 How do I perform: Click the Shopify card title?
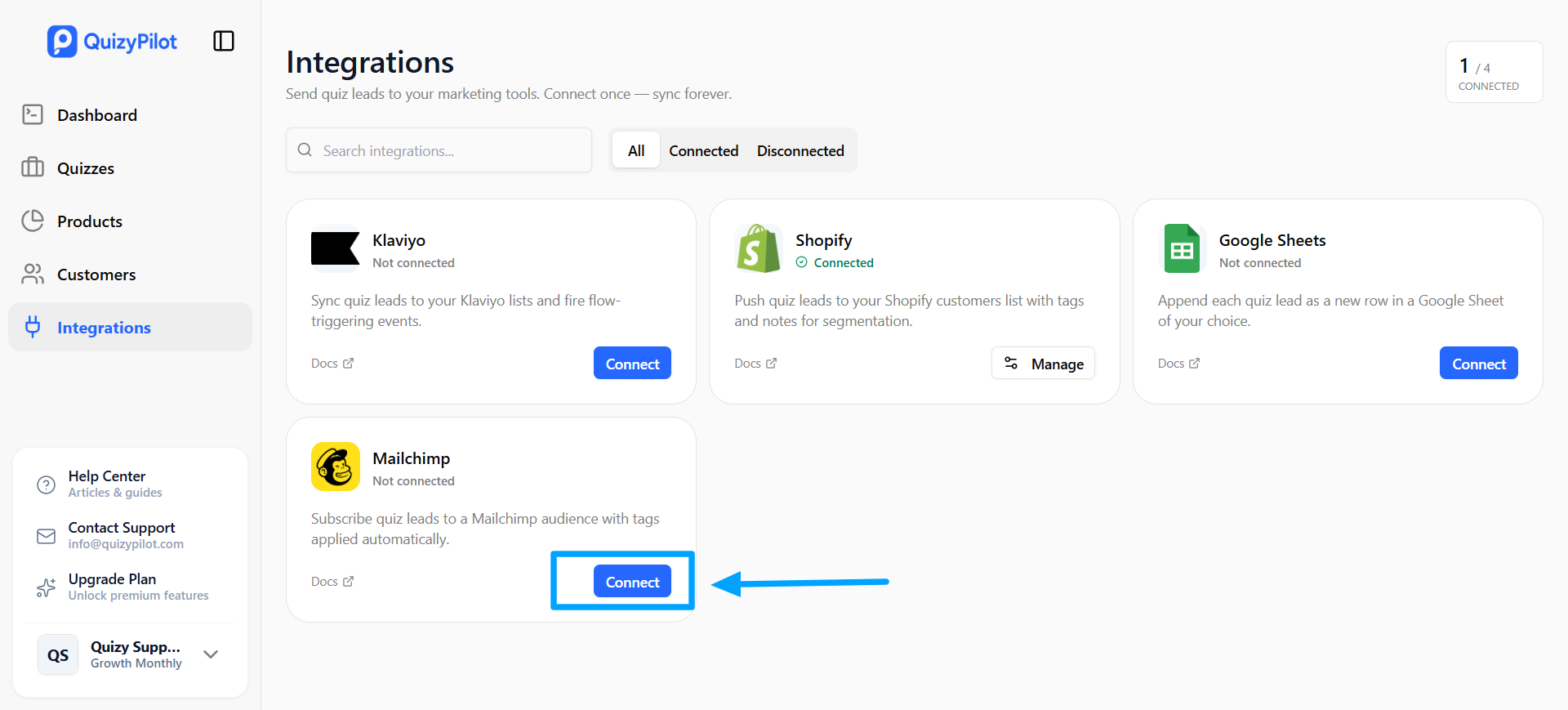tap(823, 240)
